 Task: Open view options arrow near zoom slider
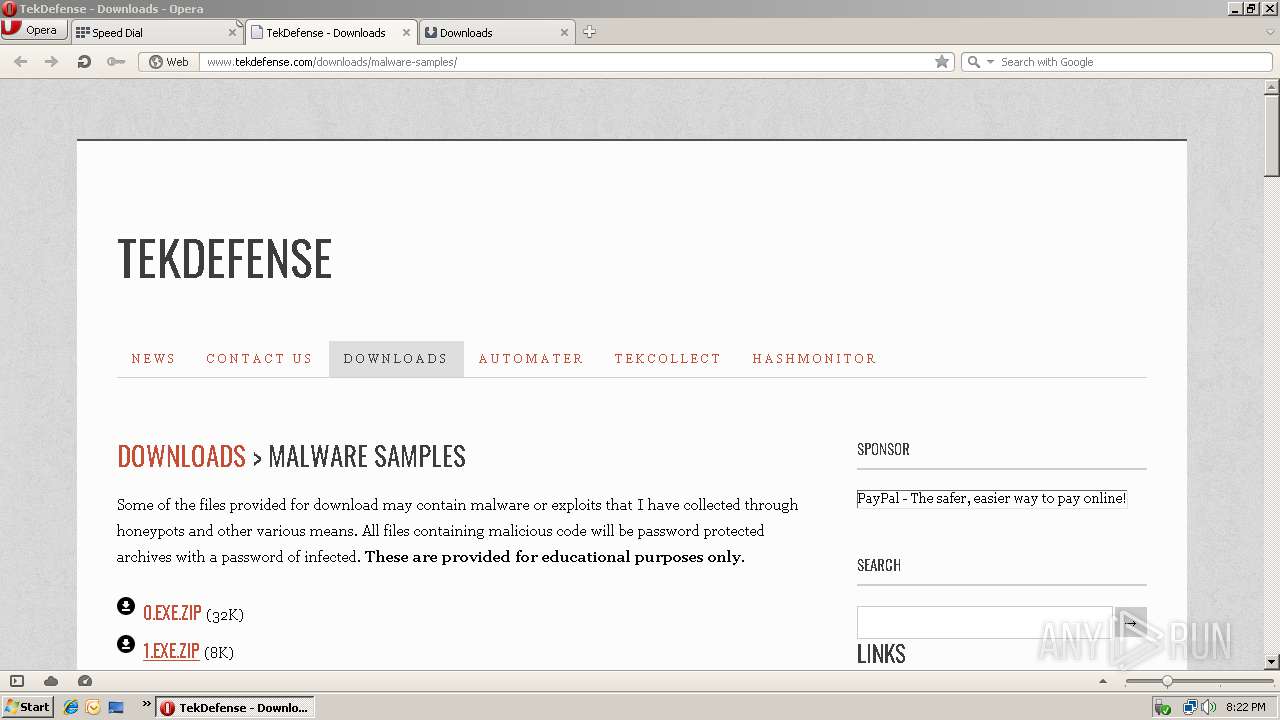point(1103,681)
